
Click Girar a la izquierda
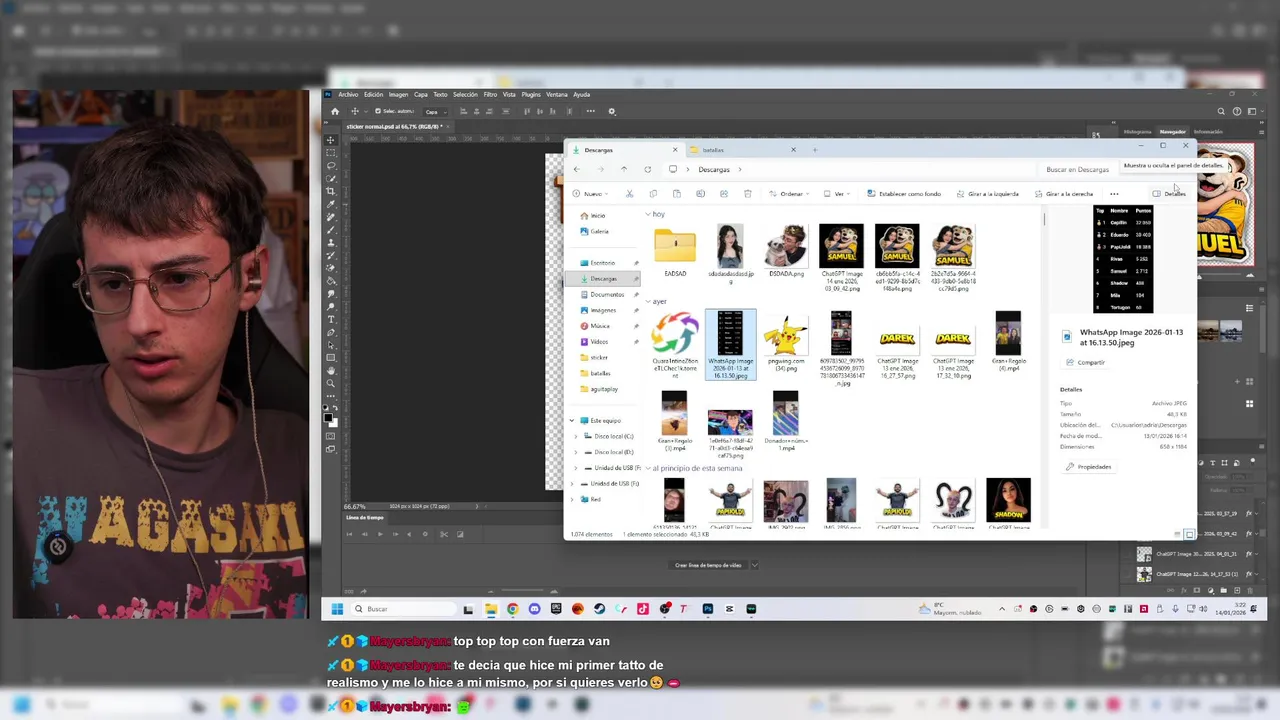987,194
